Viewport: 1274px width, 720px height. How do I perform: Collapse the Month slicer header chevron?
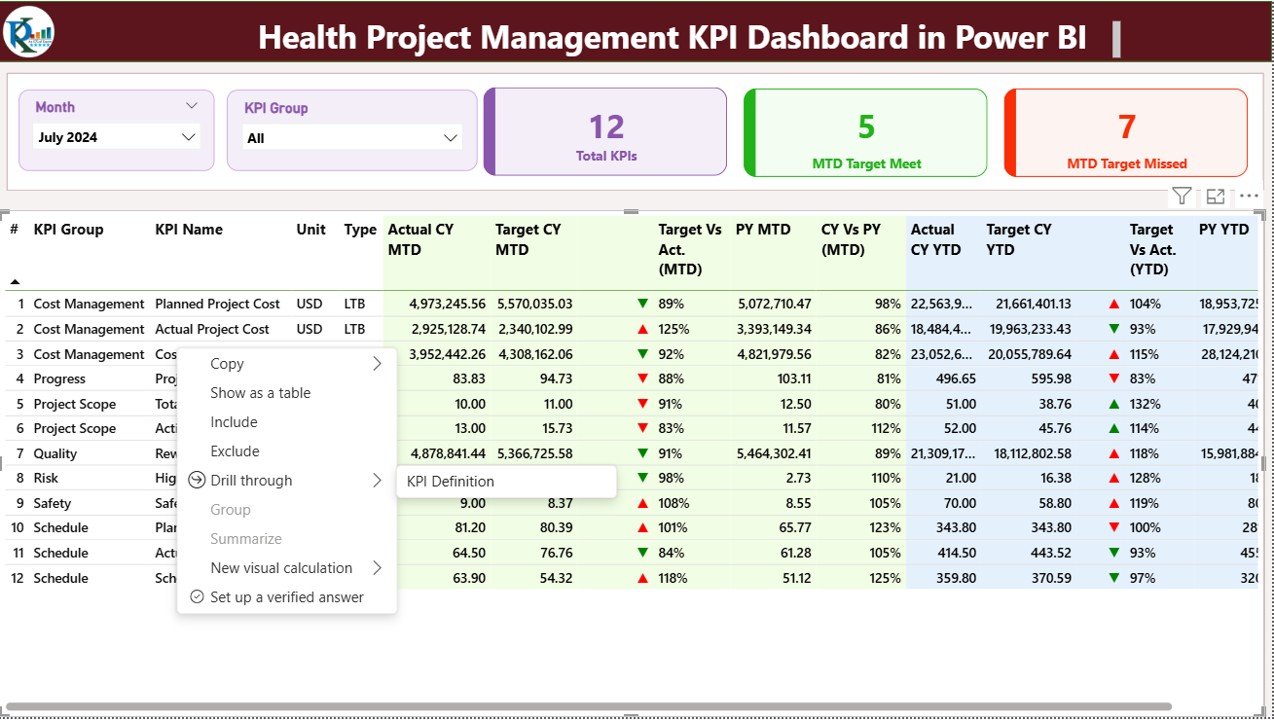[191, 106]
